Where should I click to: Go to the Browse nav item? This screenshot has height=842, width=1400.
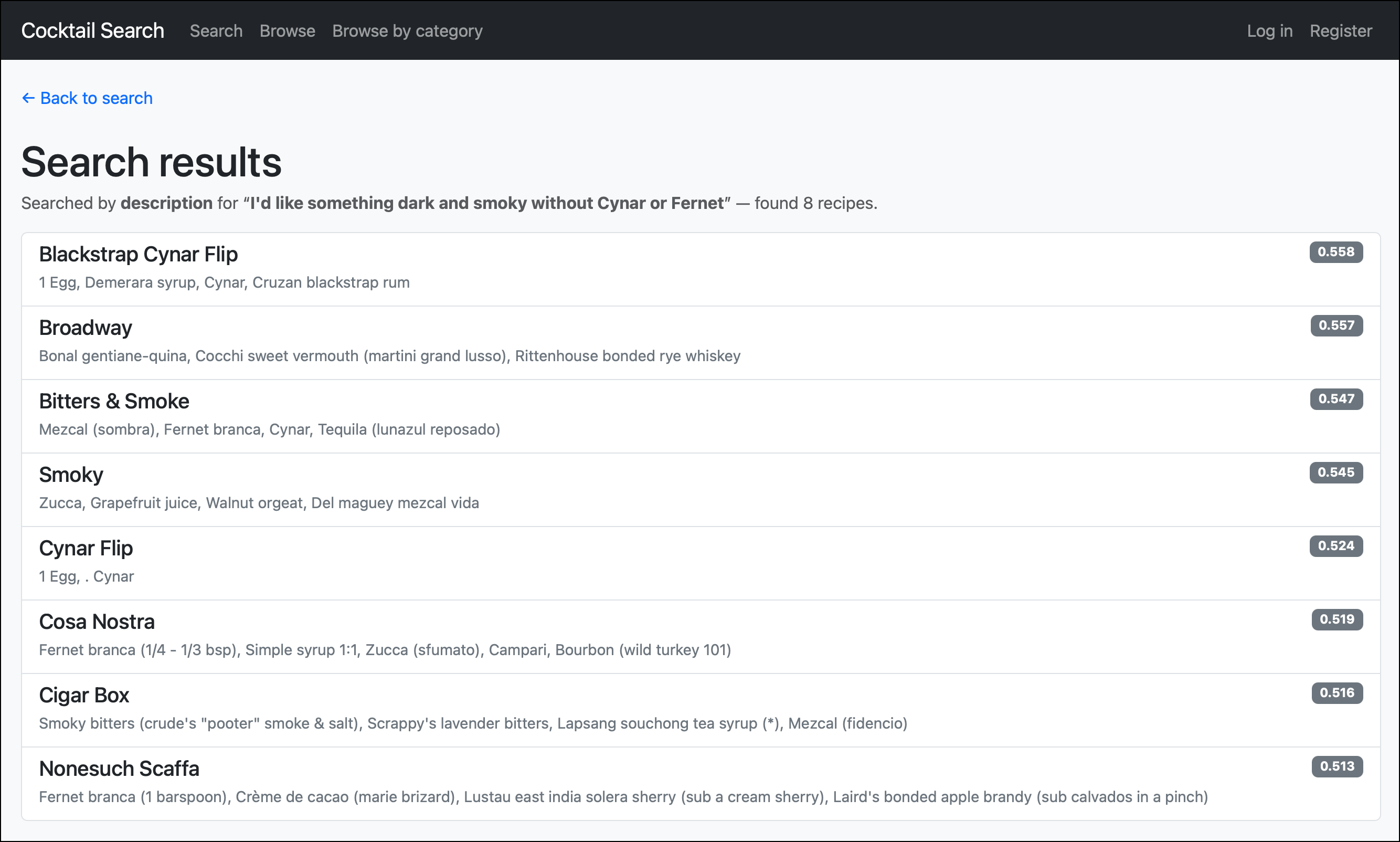pos(287,30)
